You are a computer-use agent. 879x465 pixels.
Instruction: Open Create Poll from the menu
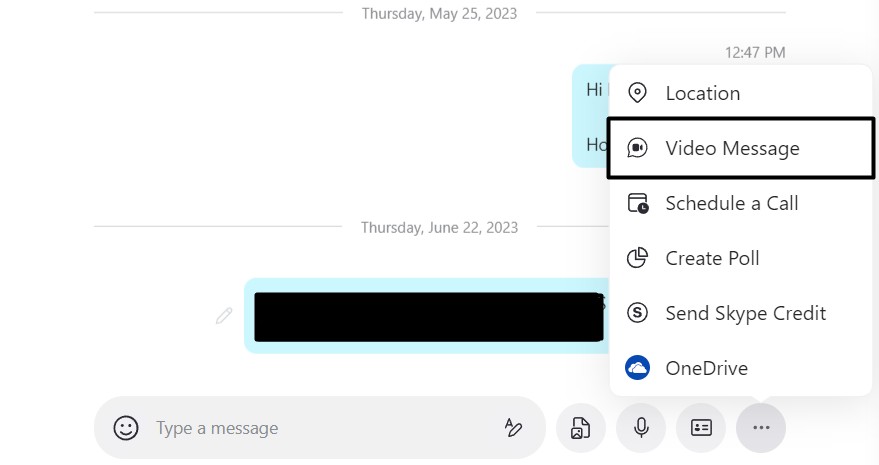point(712,258)
